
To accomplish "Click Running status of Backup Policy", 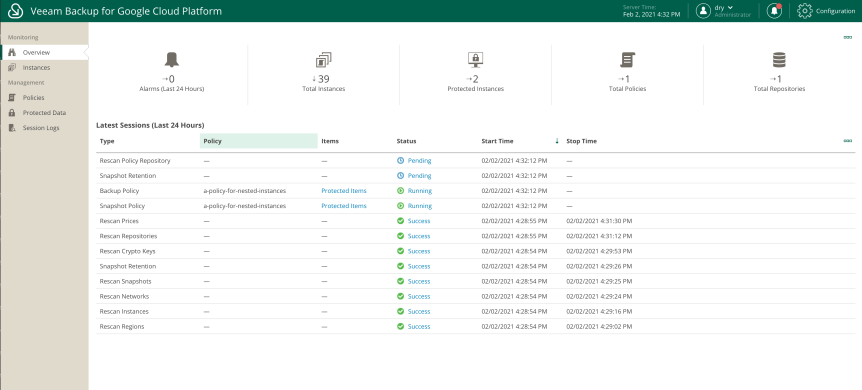I will coord(419,191).
